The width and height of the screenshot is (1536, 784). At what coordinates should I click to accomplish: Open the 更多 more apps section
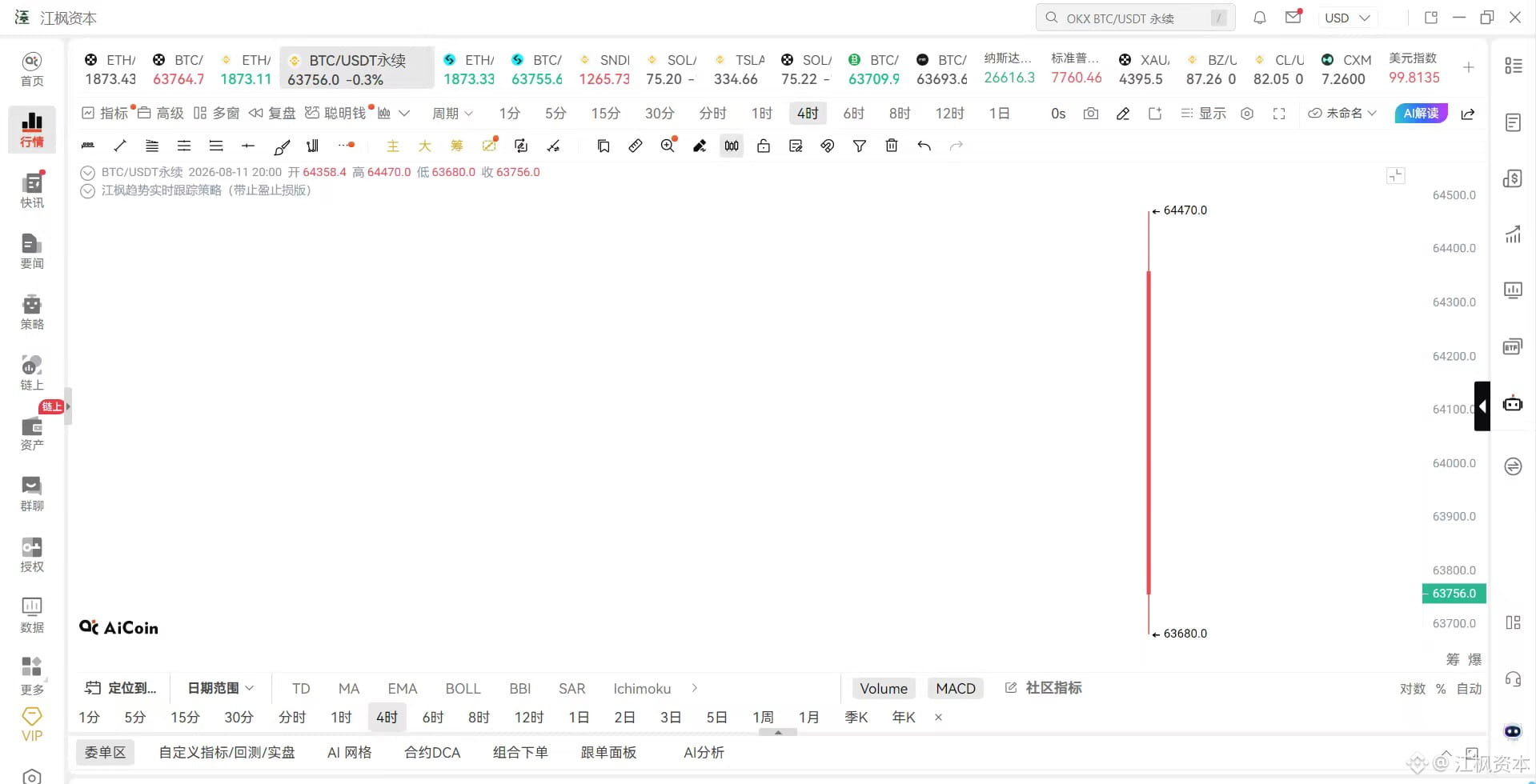click(32, 676)
